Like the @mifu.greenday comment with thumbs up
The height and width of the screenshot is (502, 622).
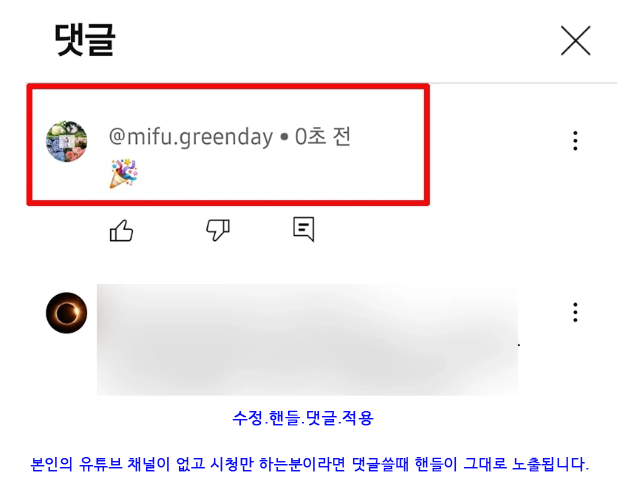tap(121, 230)
